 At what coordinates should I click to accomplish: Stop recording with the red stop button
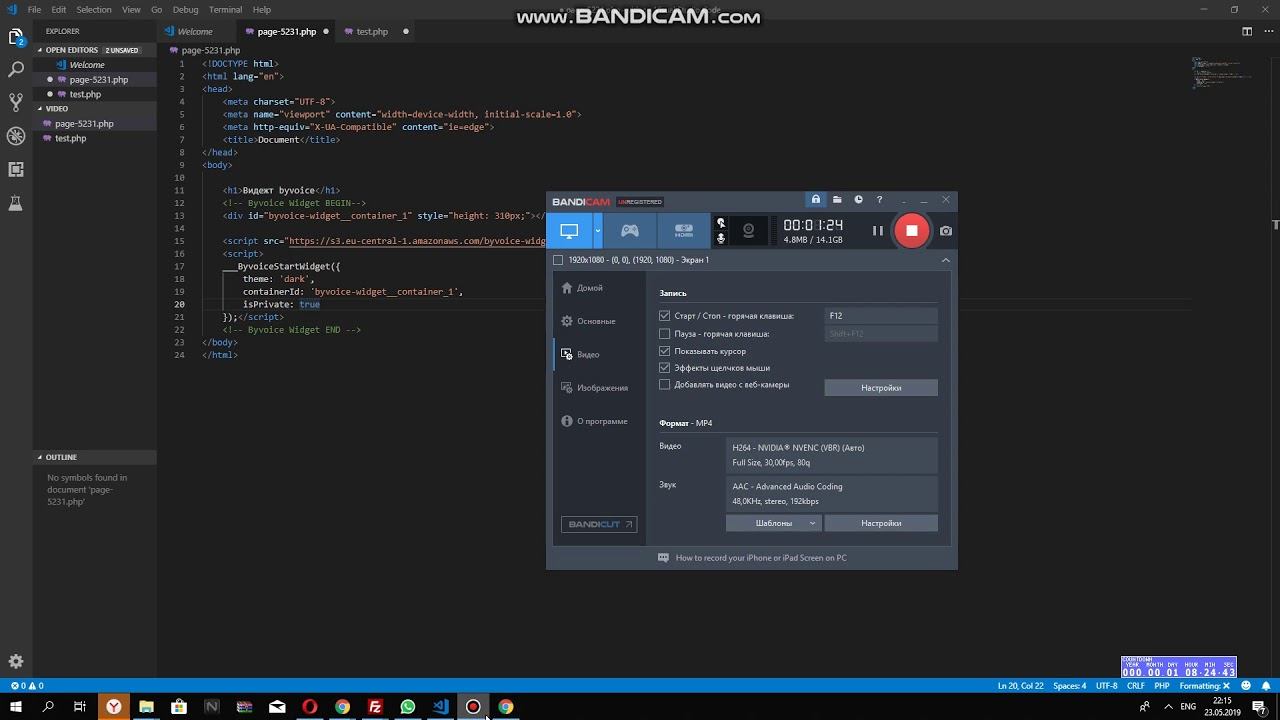click(911, 230)
